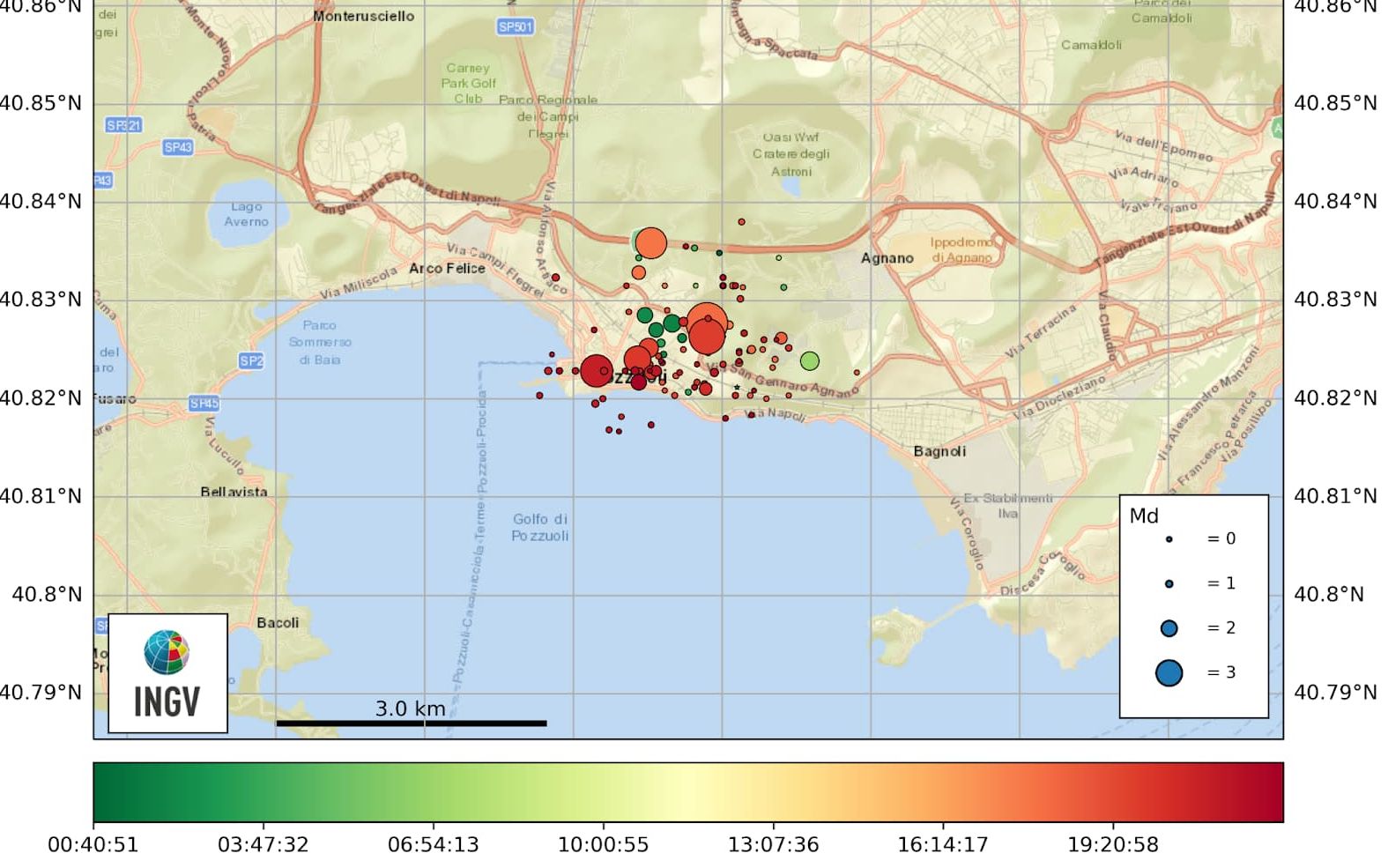1388x868 pixels.
Task: Click the large dark red circle at Pozzuoli coast
Action: click(x=597, y=371)
